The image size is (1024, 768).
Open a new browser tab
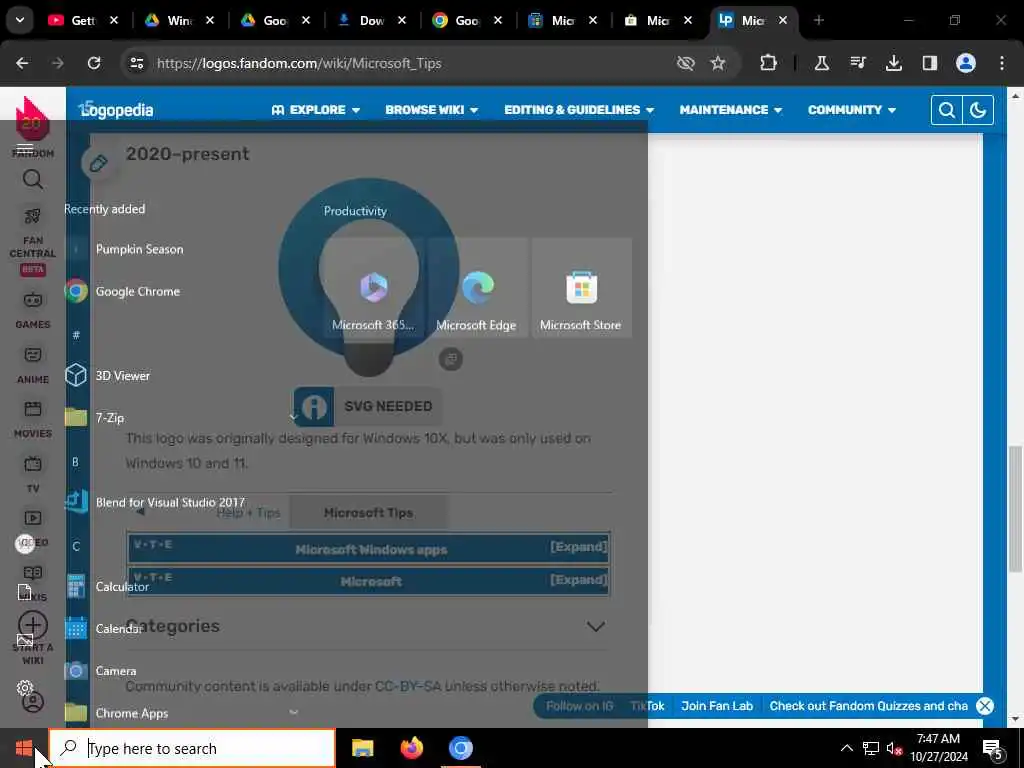click(819, 20)
